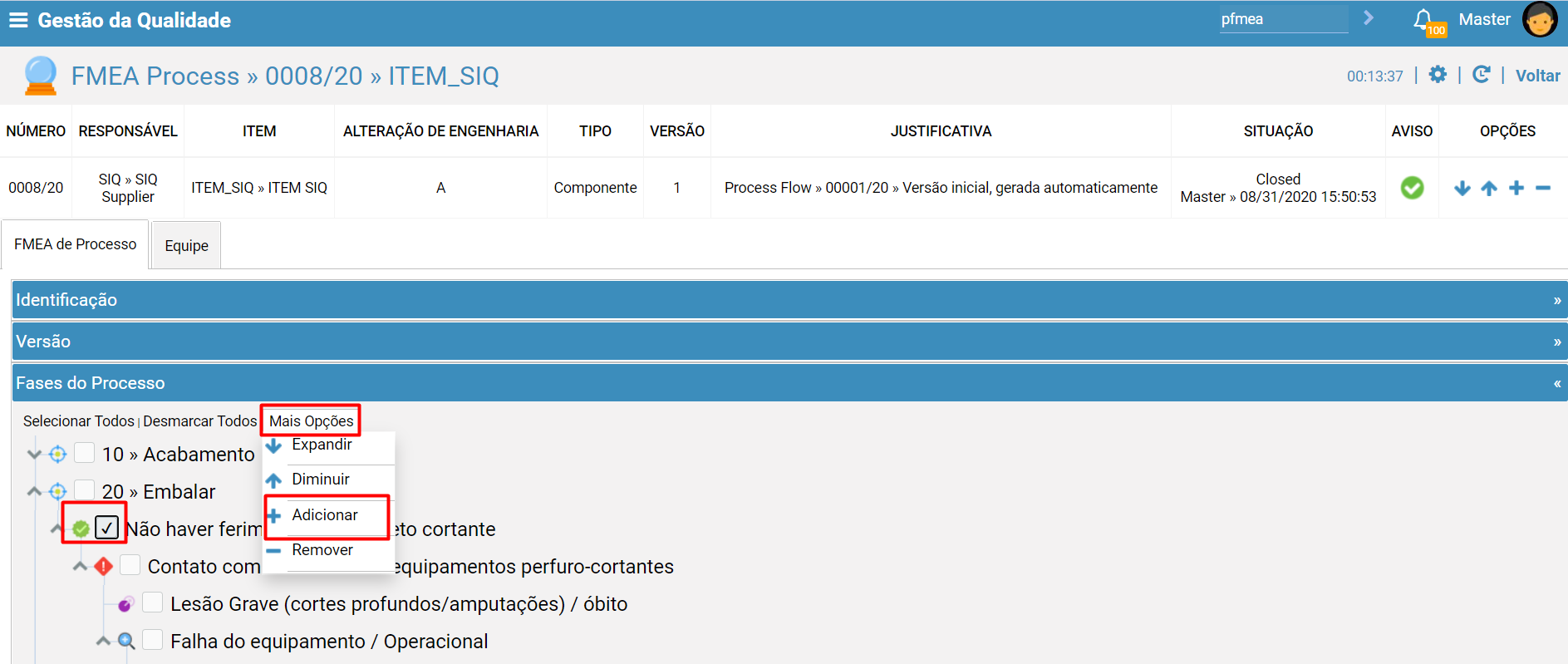The height and width of the screenshot is (664, 1568).
Task: Collapse the Fases do Processo section
Action: coord(789,383)
